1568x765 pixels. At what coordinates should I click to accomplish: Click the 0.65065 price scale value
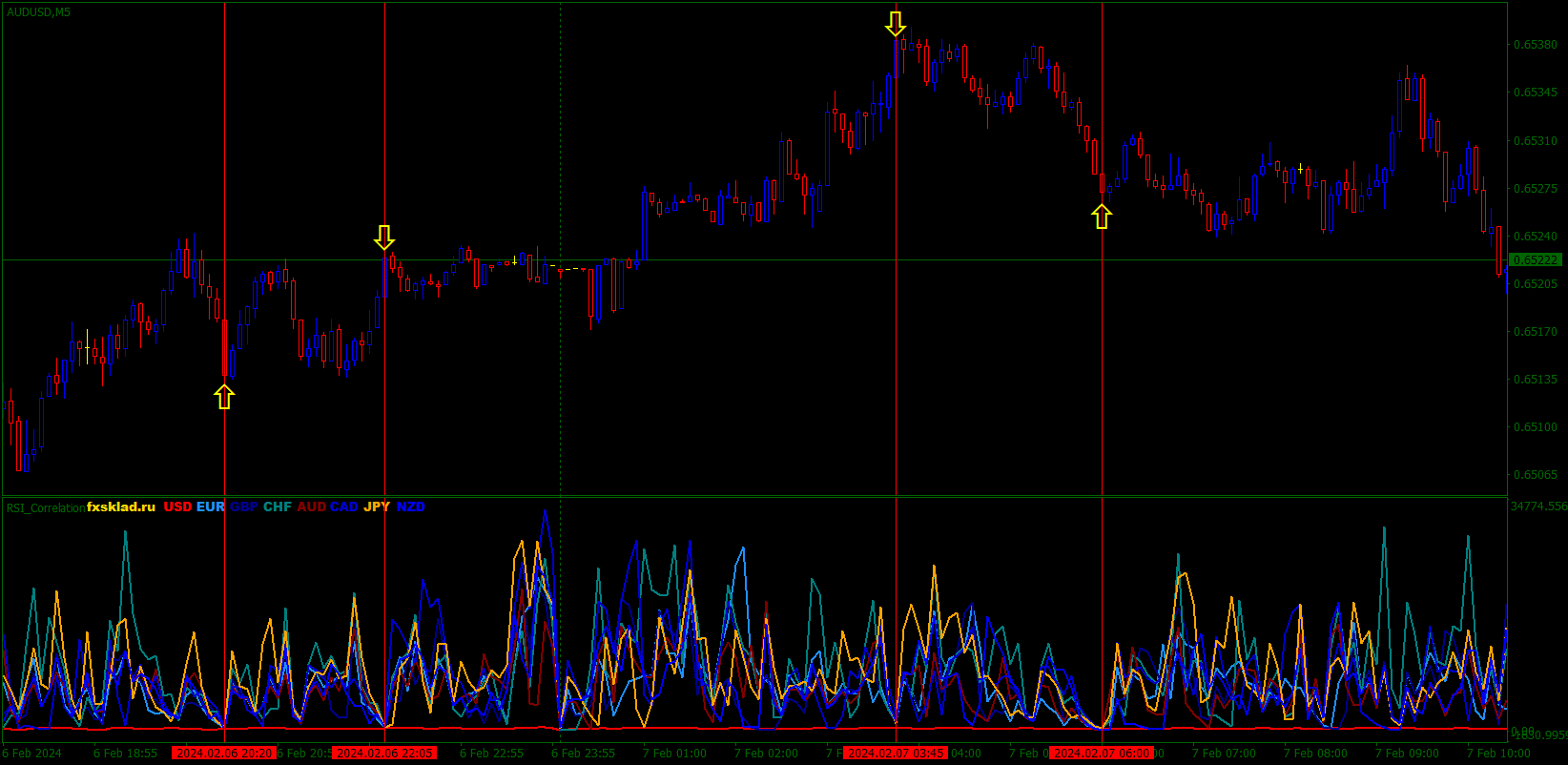click(x=1536, y=474)
